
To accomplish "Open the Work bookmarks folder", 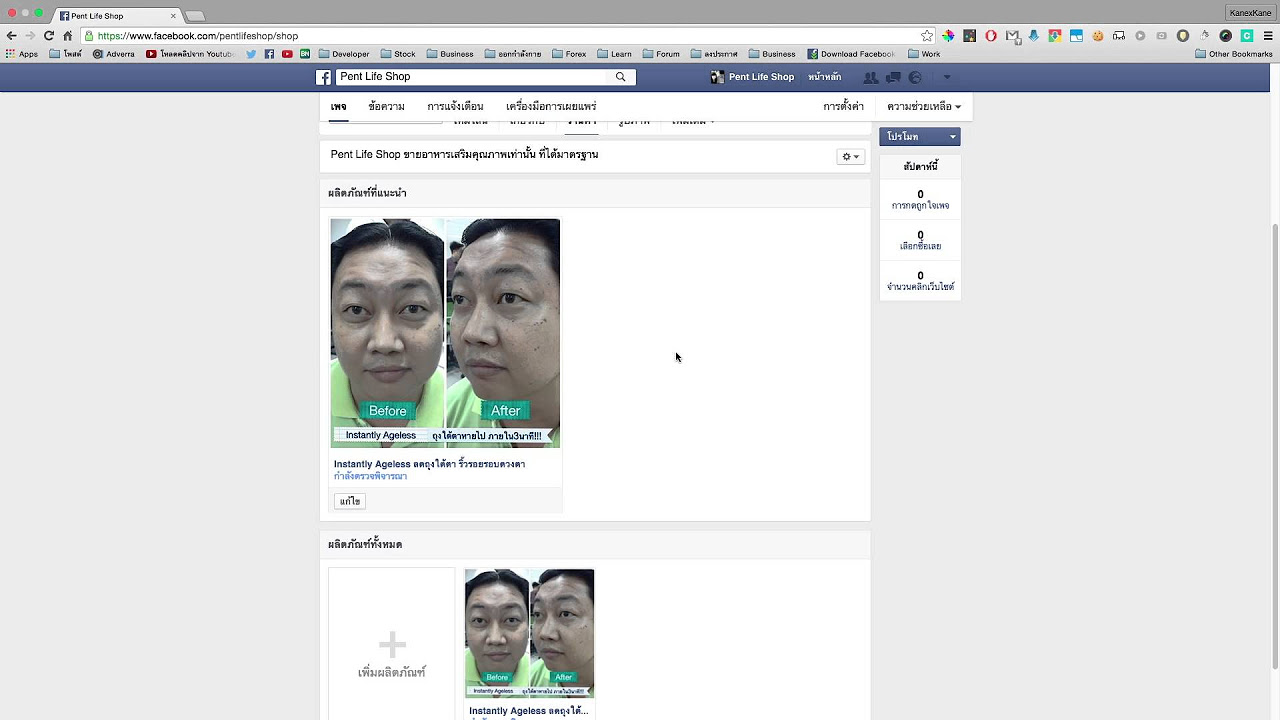I will [923, 54].
